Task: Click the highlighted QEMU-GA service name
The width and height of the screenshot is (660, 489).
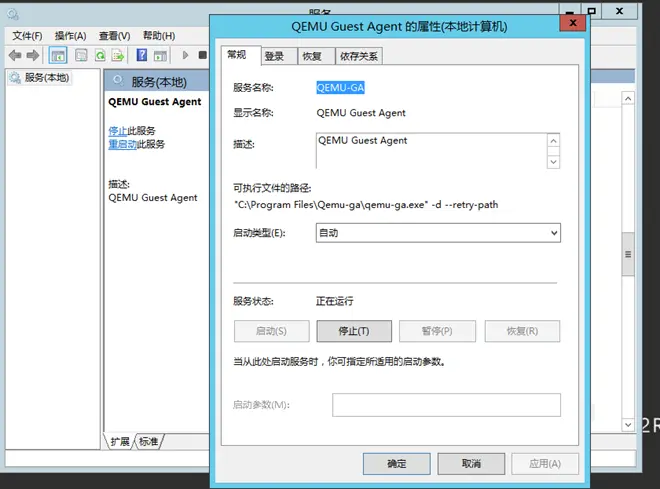Action: [340, 88]
